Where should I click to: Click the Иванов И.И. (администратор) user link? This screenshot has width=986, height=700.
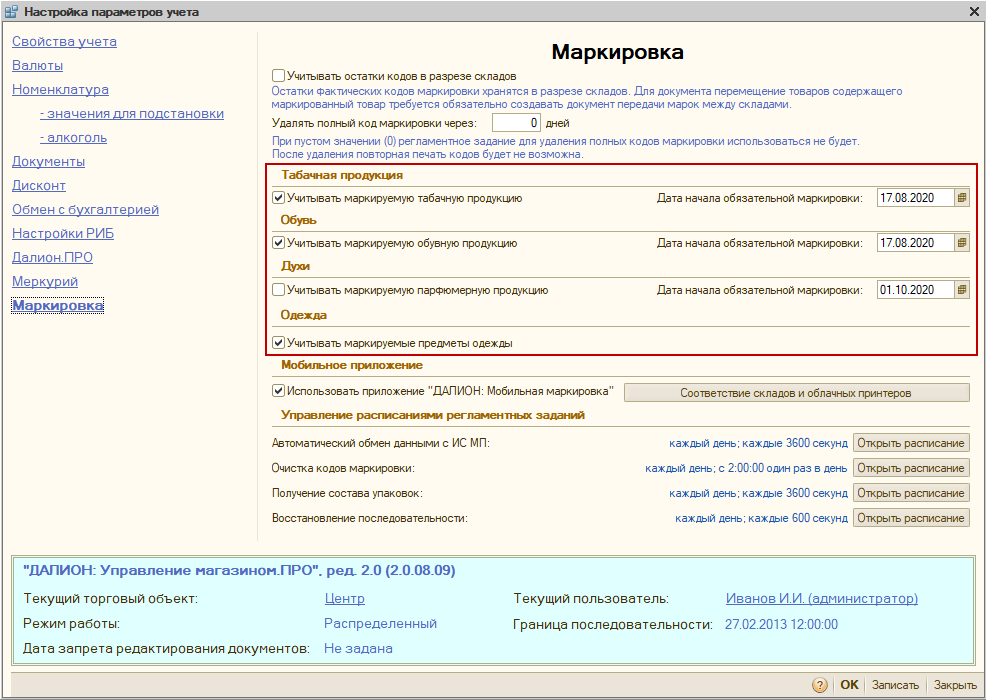pos(821,599)
